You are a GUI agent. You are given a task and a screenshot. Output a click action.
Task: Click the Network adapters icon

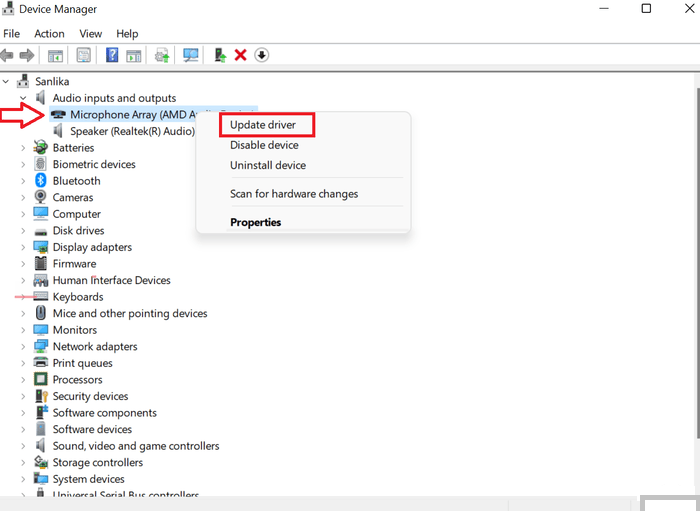41,346
